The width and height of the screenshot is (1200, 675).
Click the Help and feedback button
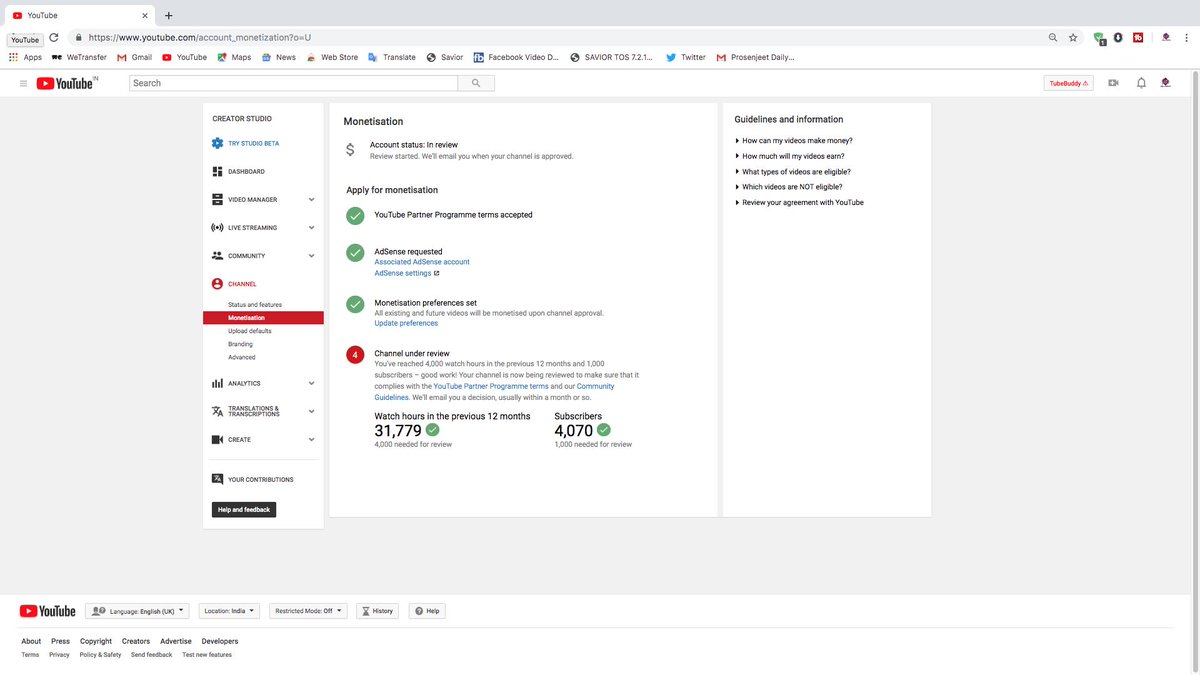[x=244, y=510]
